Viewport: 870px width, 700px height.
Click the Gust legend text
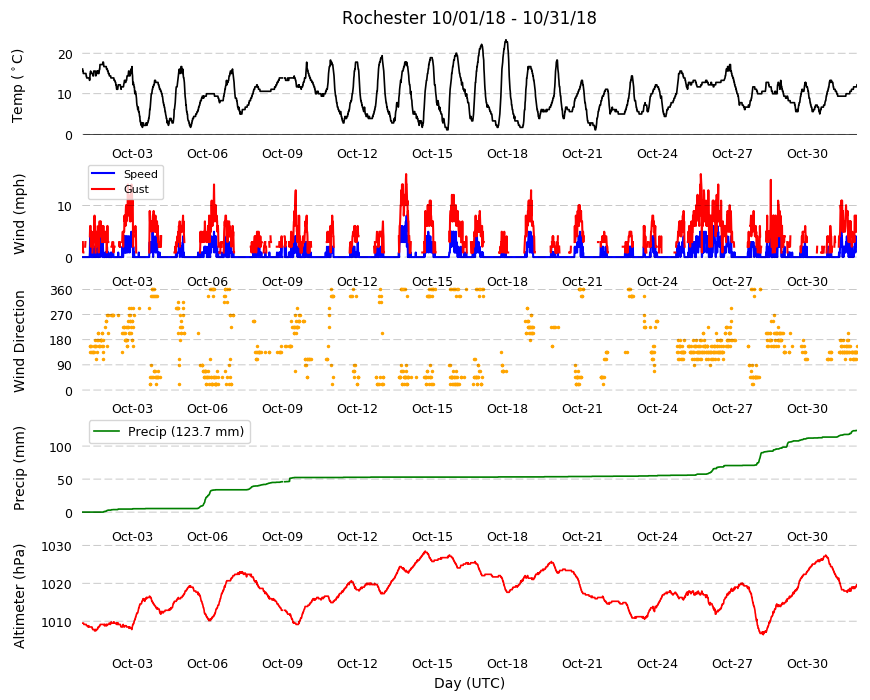(136, 189)
